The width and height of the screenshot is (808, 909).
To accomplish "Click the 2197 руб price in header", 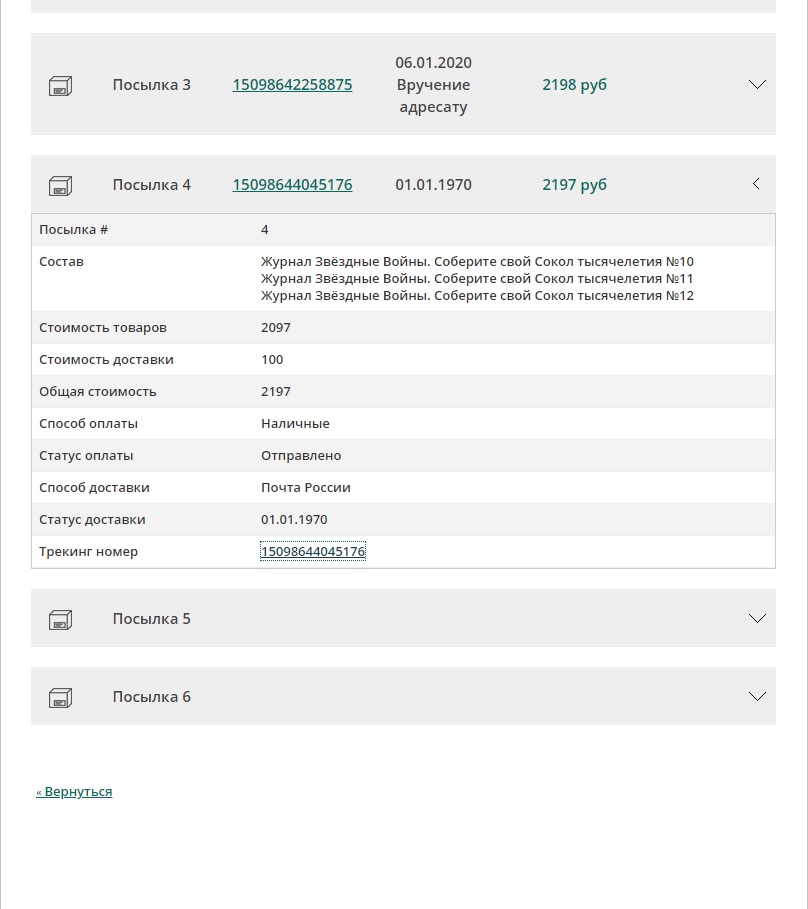I will [574, 185].
